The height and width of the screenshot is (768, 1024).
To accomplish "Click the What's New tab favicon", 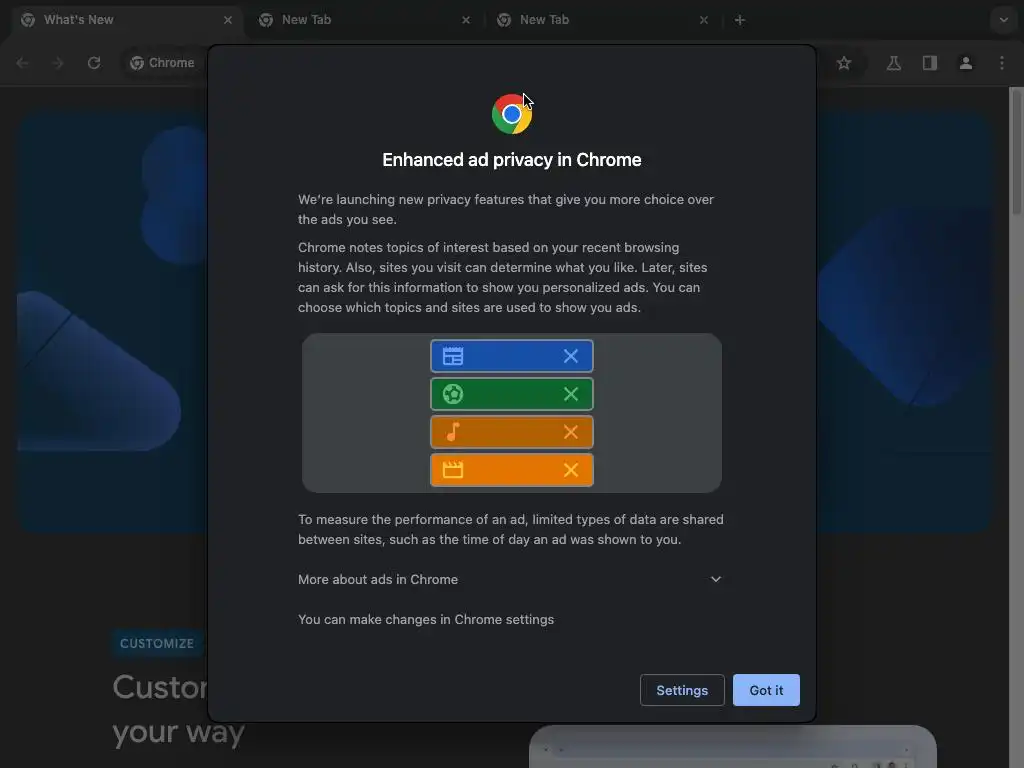I will coord(28,20).
